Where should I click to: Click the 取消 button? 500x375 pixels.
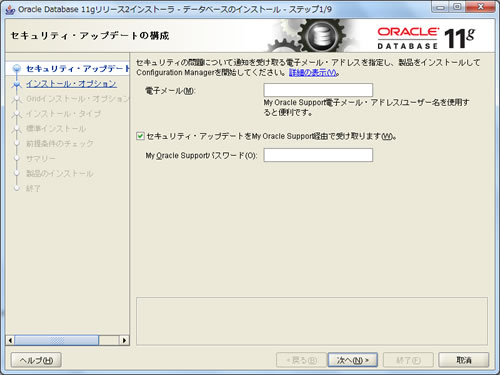pyautogui.click(x=464, y=360)
